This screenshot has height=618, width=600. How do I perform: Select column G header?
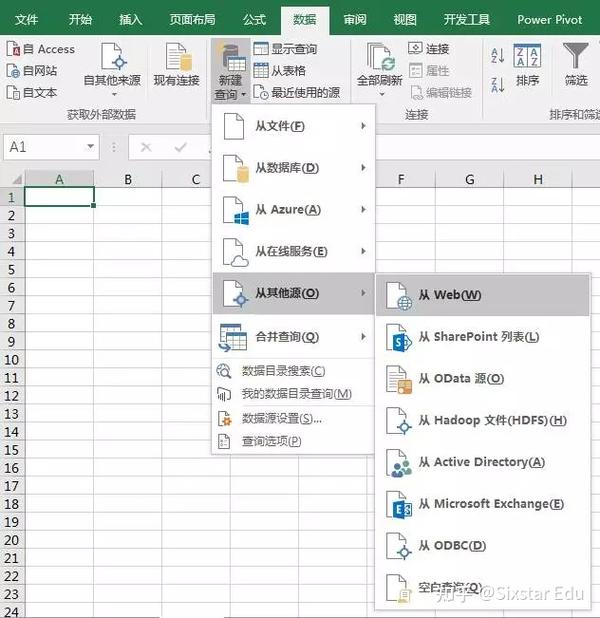click(x=470, y=179)
